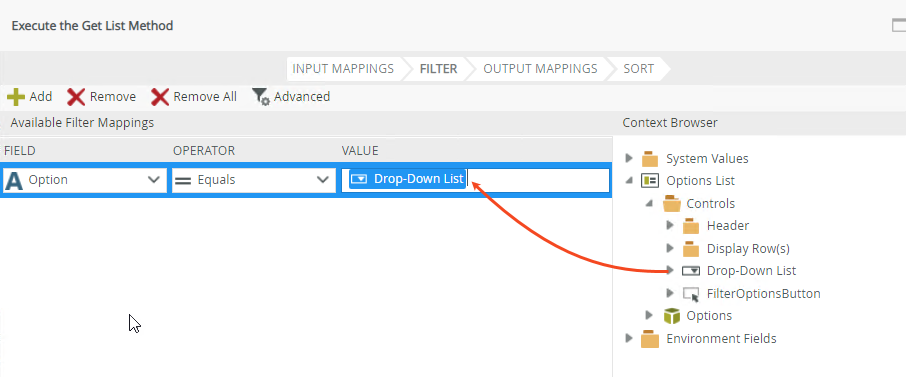The width and height of the screenshot is (906, 377).
Task: Click the FIELD column header
Action: tap(20, 151)
